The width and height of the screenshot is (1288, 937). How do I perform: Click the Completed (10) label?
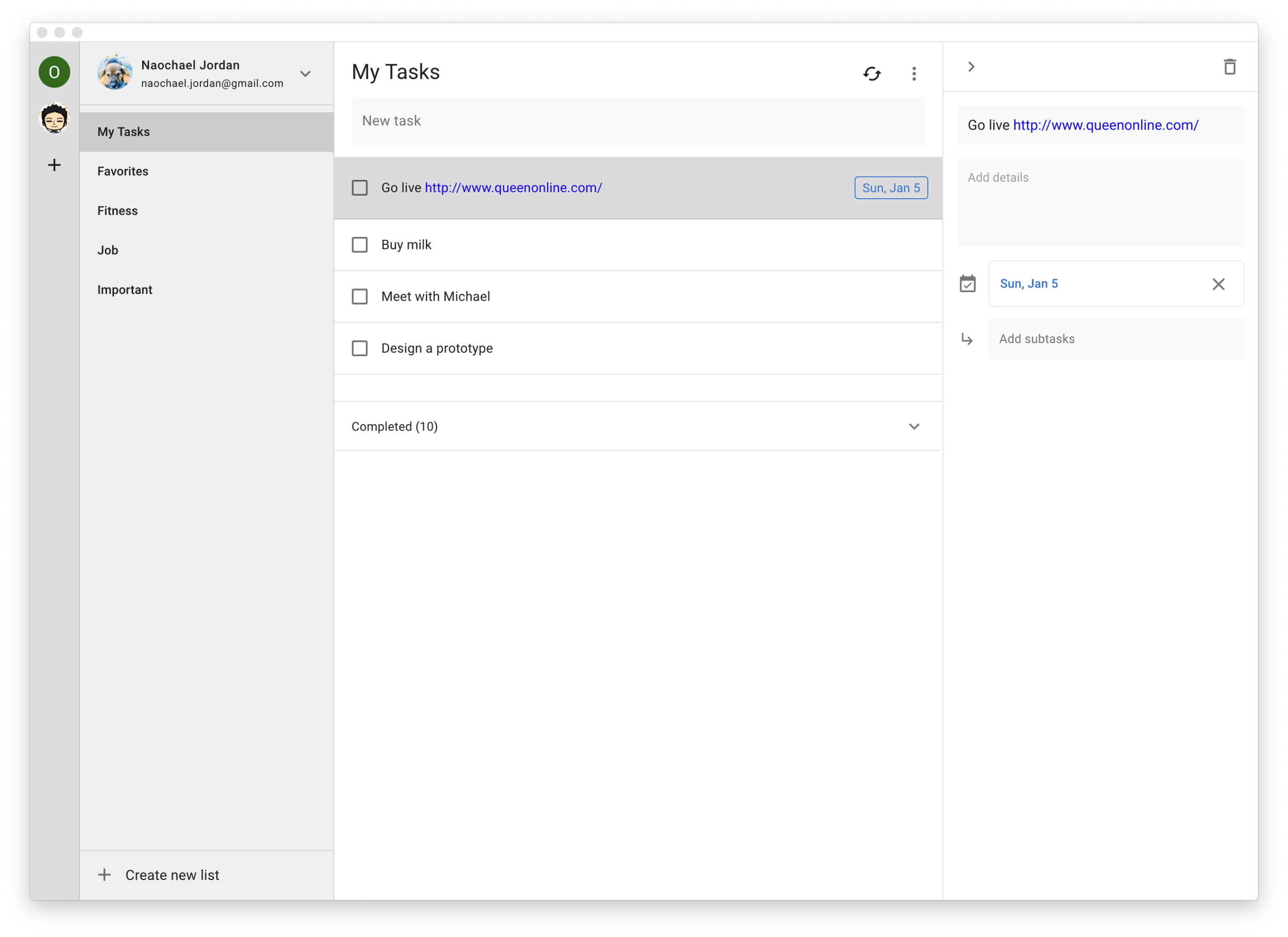coord(395,426)
